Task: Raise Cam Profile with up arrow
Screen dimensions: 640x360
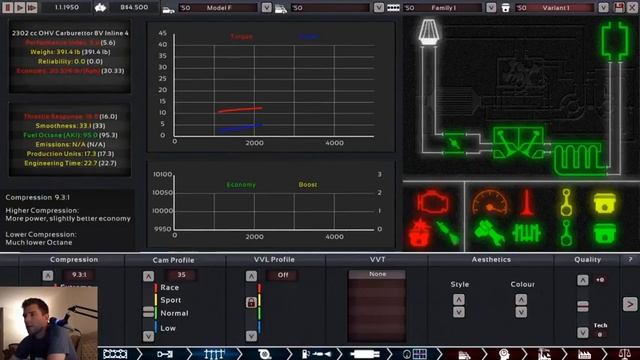Action: point(148,276)
